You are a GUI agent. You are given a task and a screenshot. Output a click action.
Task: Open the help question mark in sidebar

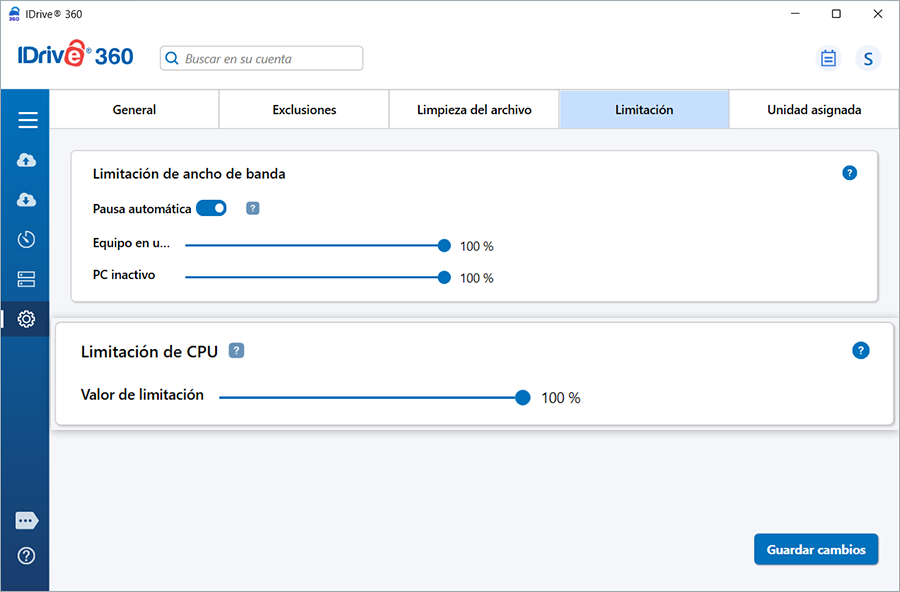pyautogui.click(x=27, y=556)
